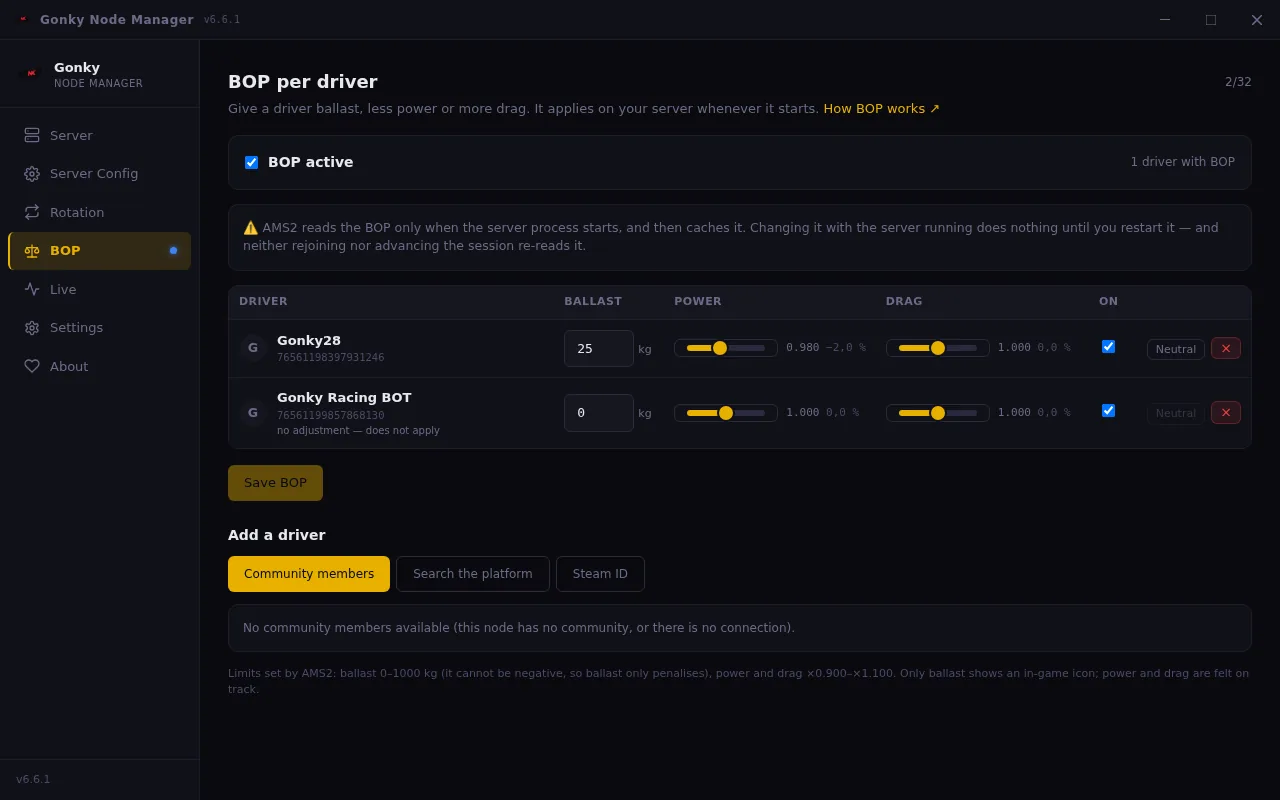Click the app icon in the title bar
1280x800 pixels.
point(23,19)
